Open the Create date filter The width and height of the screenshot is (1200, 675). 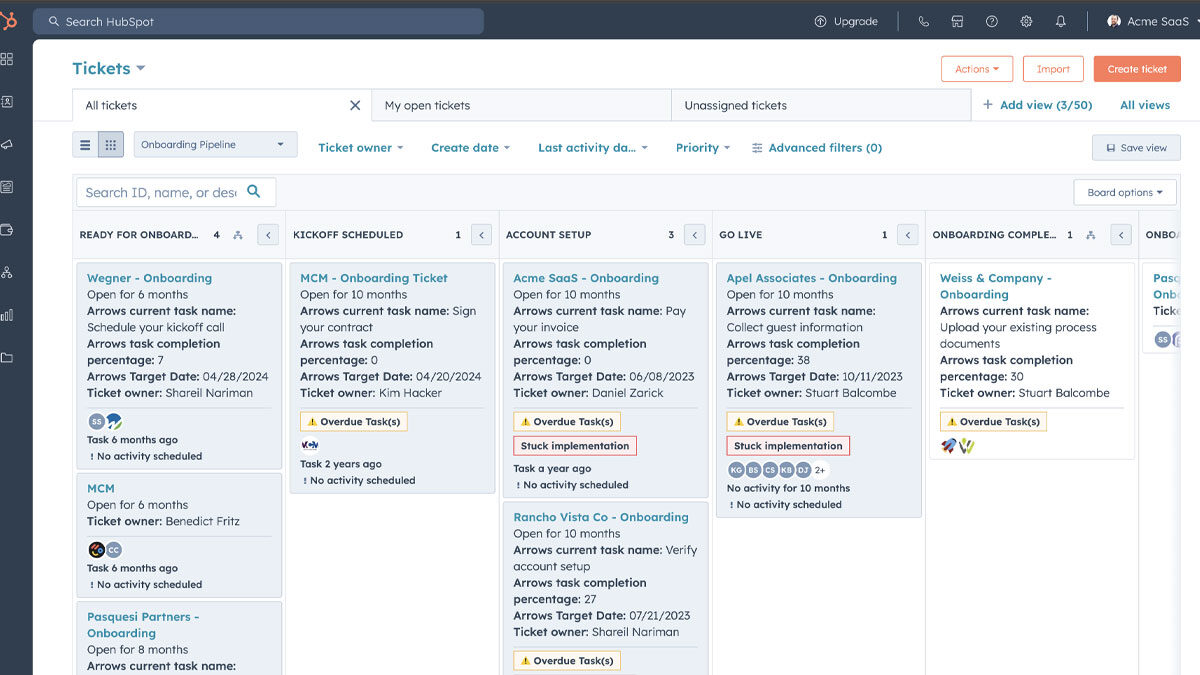click(x=471, y=148)
